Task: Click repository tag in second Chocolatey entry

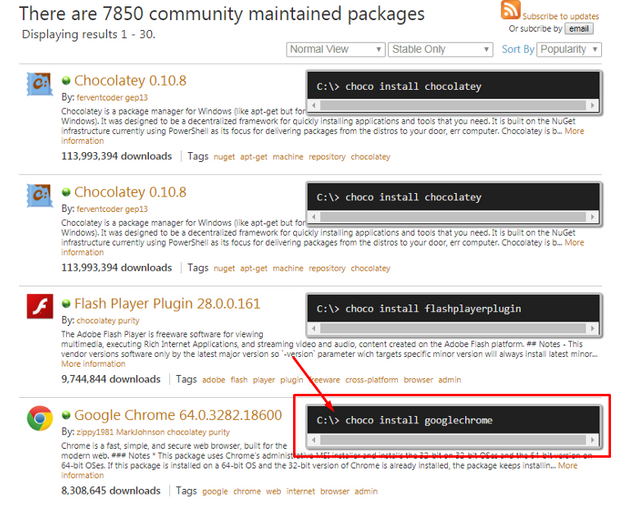Action: 327,268
